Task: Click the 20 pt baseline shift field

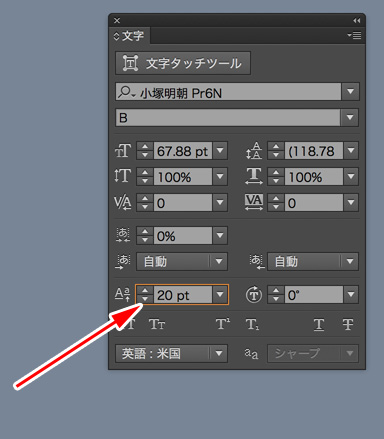Action: 183,295
